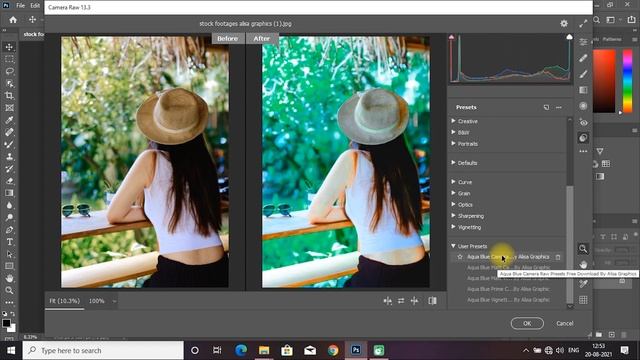Open the Edit sliders panel in Camera Raw
This screenshot has width=640, height=360.
coord(583,42)
